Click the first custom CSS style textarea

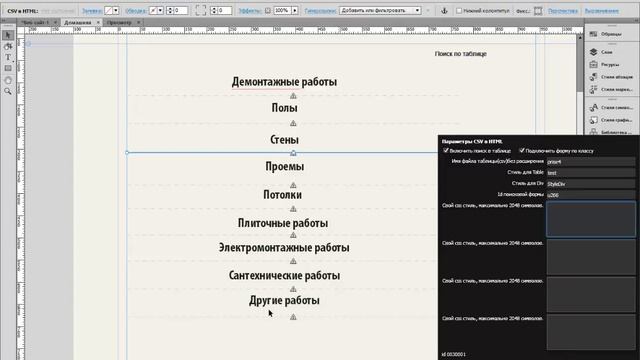point(591,219)
